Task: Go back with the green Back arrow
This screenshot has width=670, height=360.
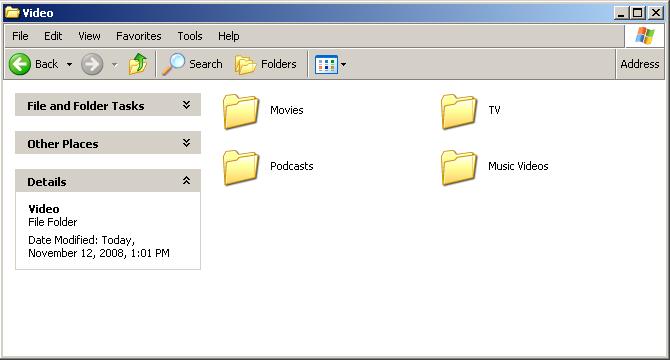Action: pyautogui.click(x=20, y=64)
